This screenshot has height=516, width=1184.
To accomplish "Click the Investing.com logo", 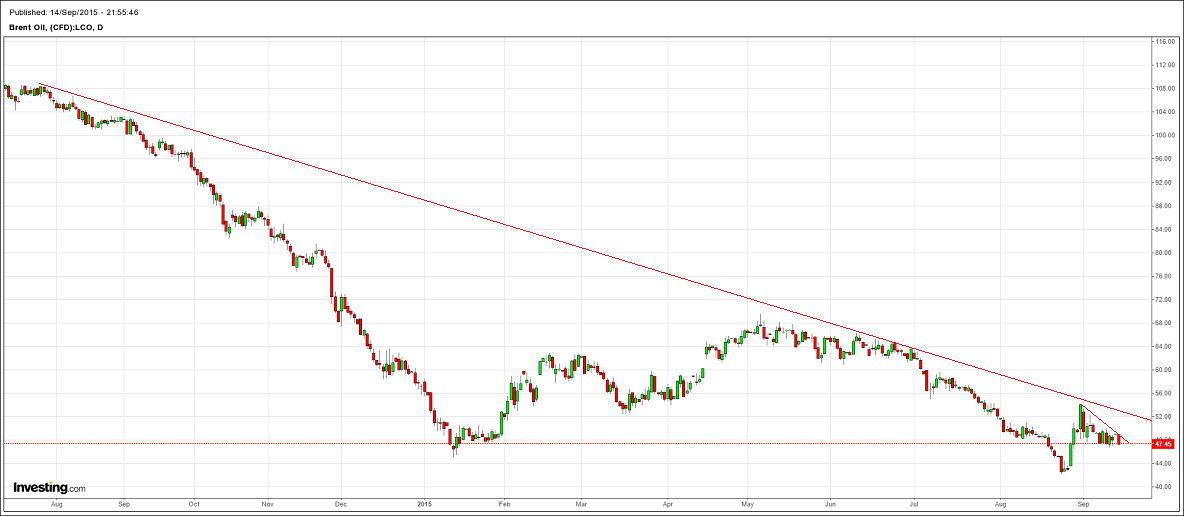I will [x=49, y=488].
